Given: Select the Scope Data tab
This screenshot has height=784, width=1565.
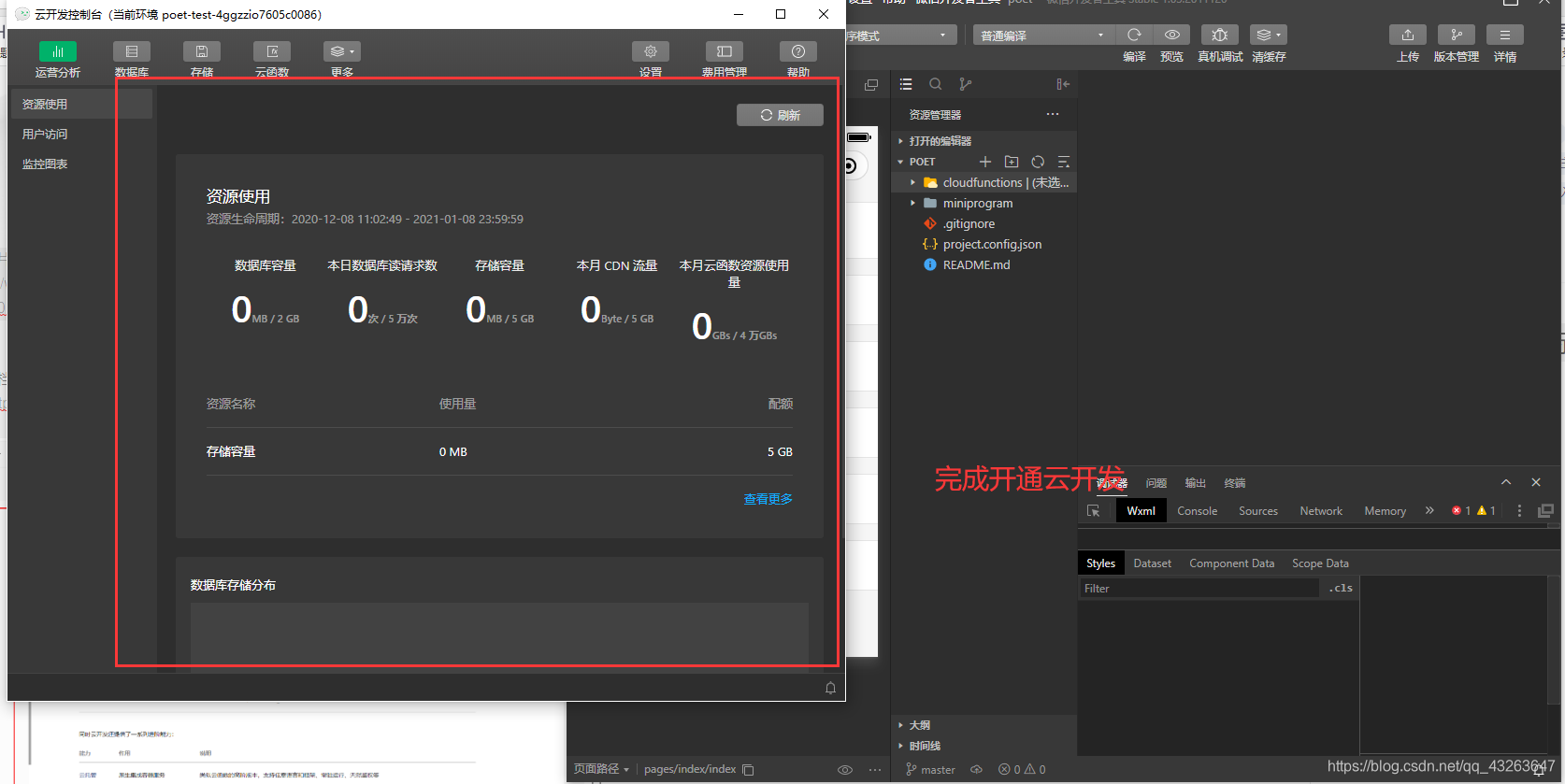Looking at the screenshot, I should click(x=1320, y=563).
